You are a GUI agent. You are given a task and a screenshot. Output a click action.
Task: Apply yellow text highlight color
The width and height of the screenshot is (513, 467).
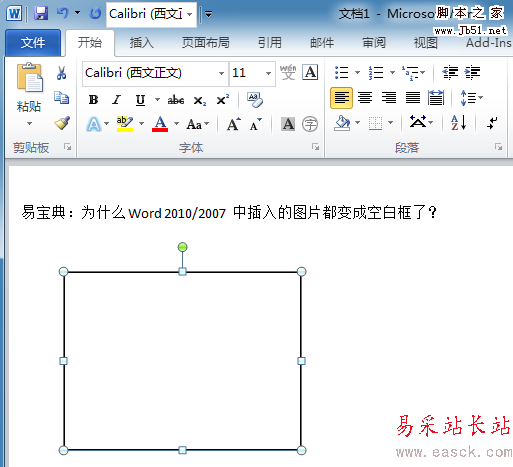click(125, 124)
